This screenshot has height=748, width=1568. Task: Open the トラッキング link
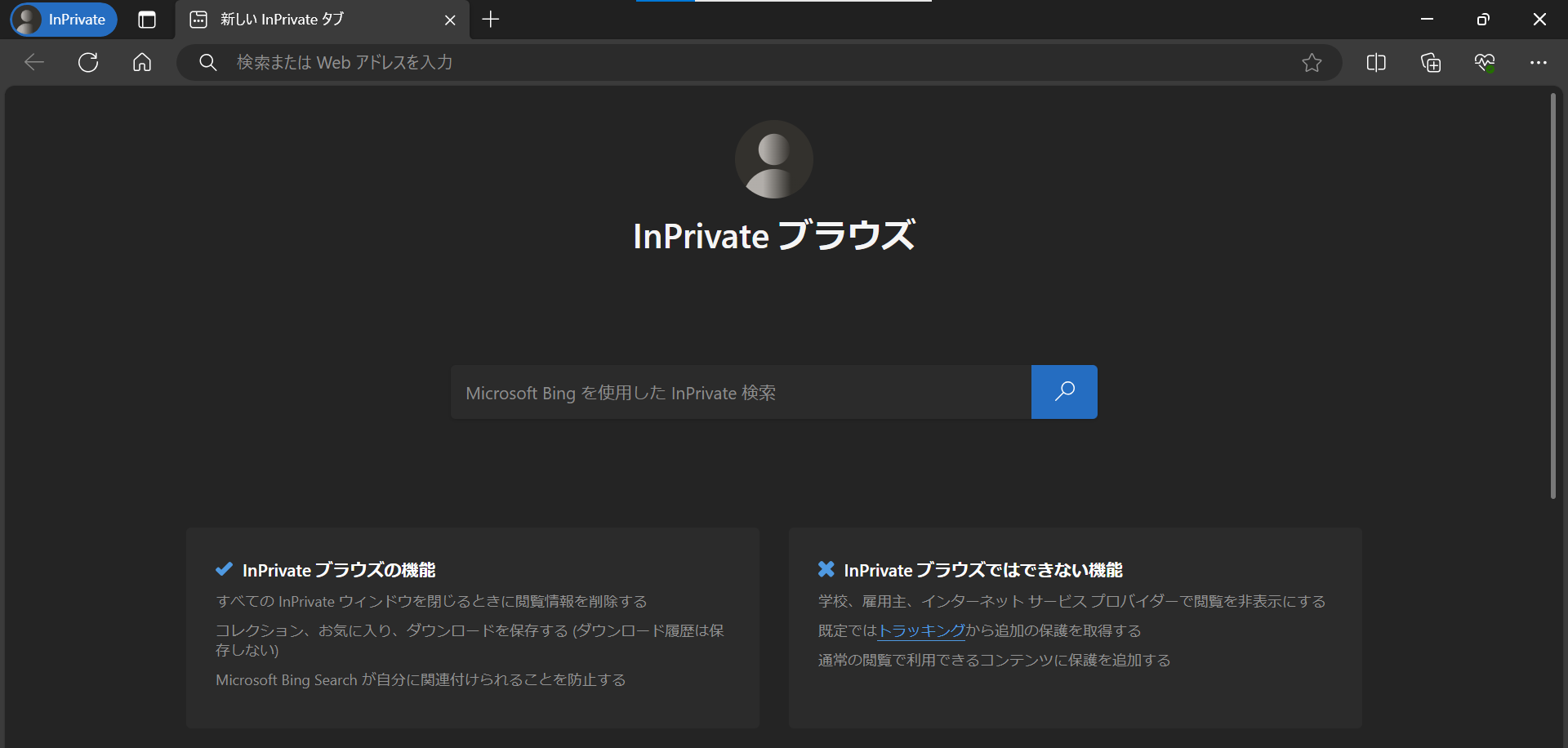click(921, 630)
